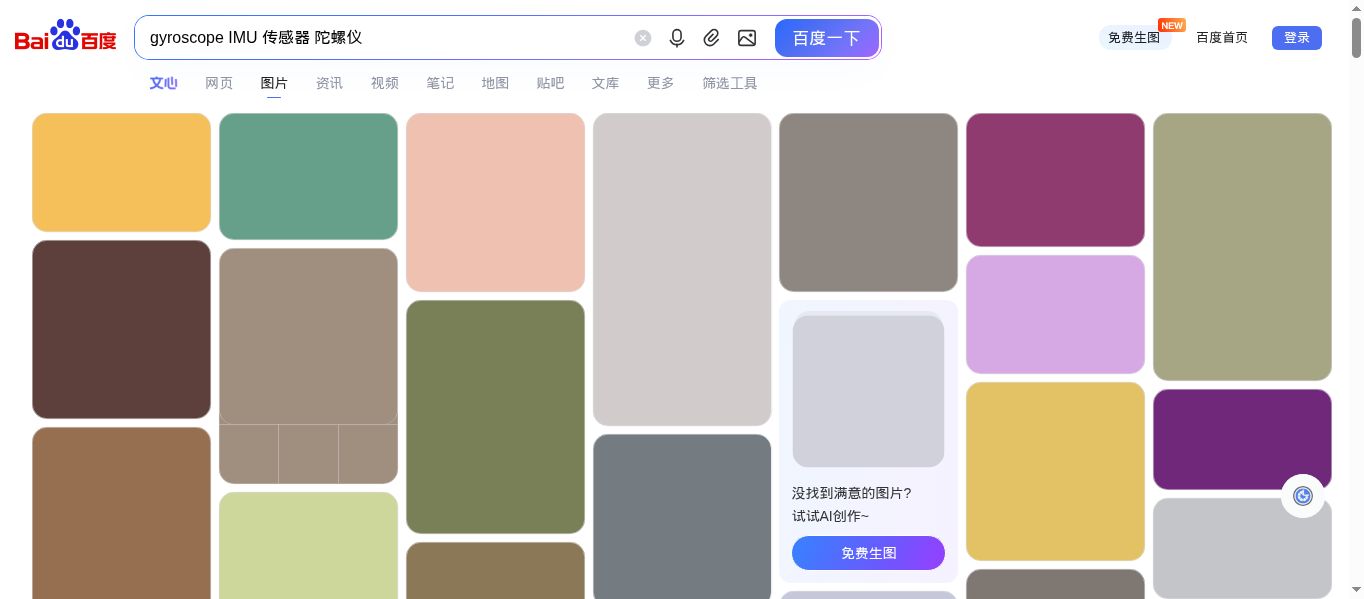Click 免费生图 button in the AI card
The image size is (1364, 599).
coord(868,553)
